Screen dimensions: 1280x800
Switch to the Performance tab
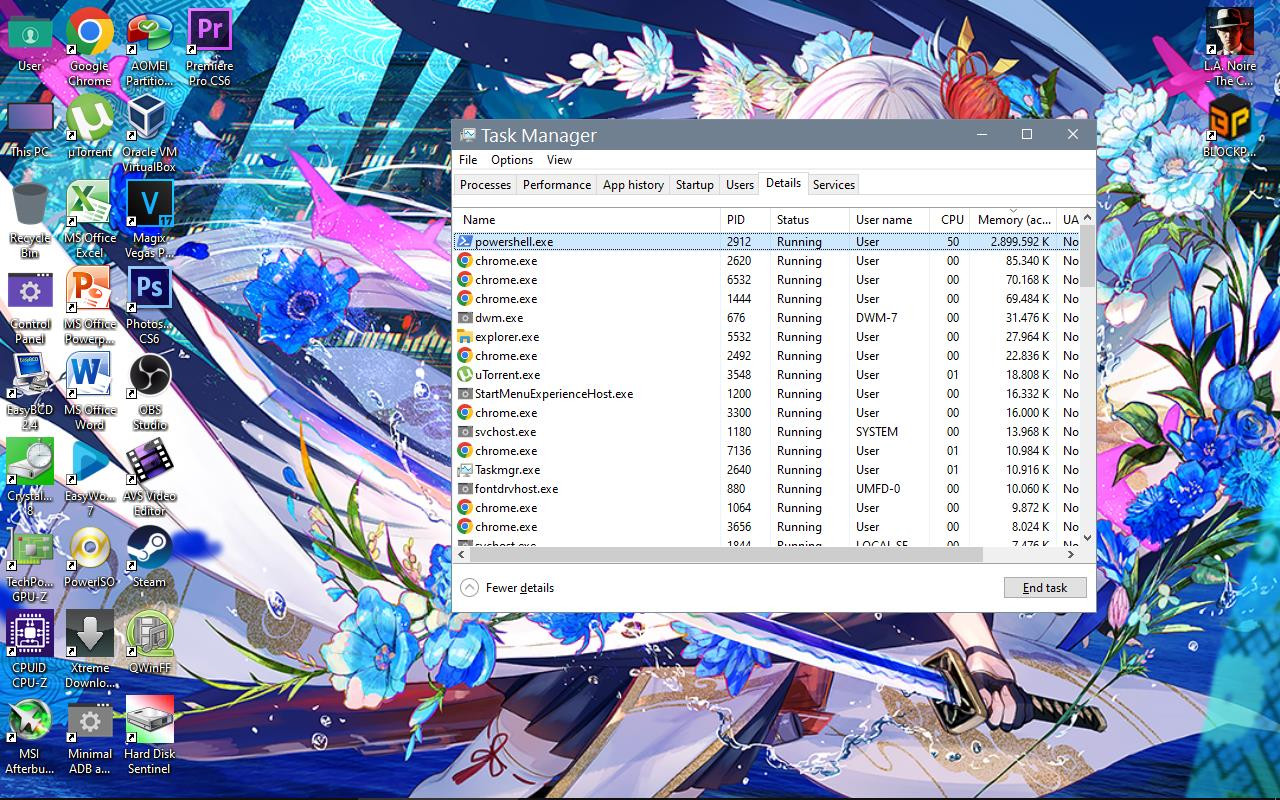point(556,185)
